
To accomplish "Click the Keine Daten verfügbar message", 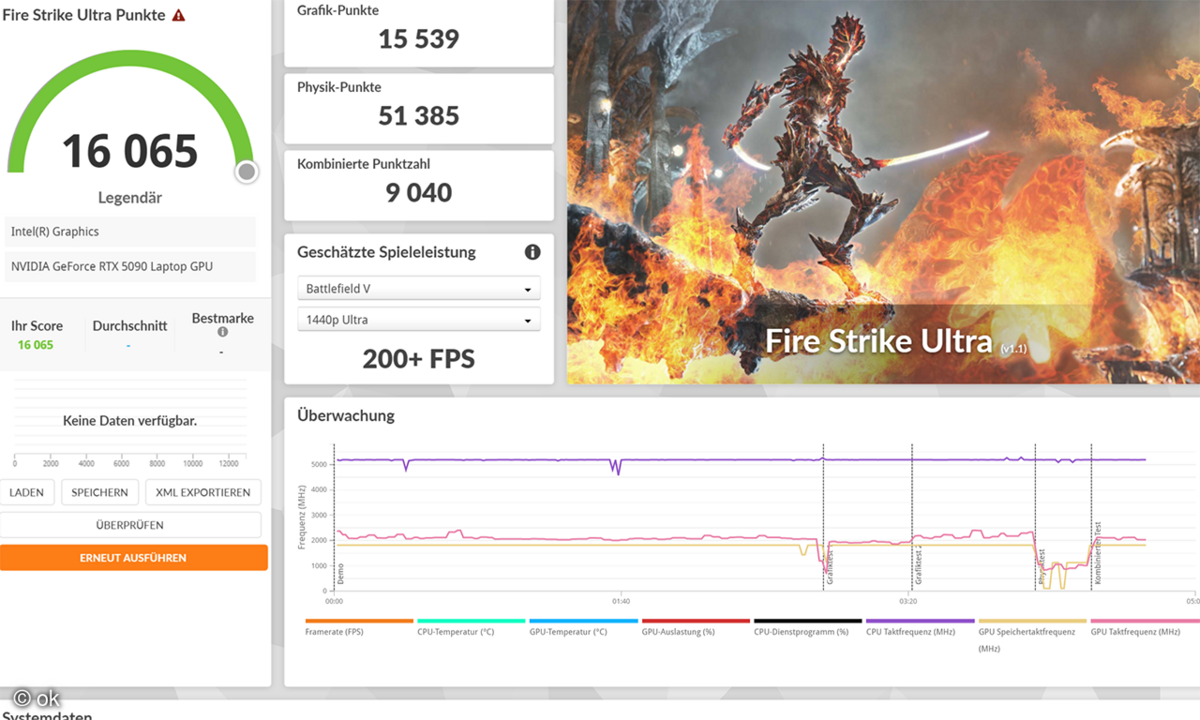I will (130, 421).
